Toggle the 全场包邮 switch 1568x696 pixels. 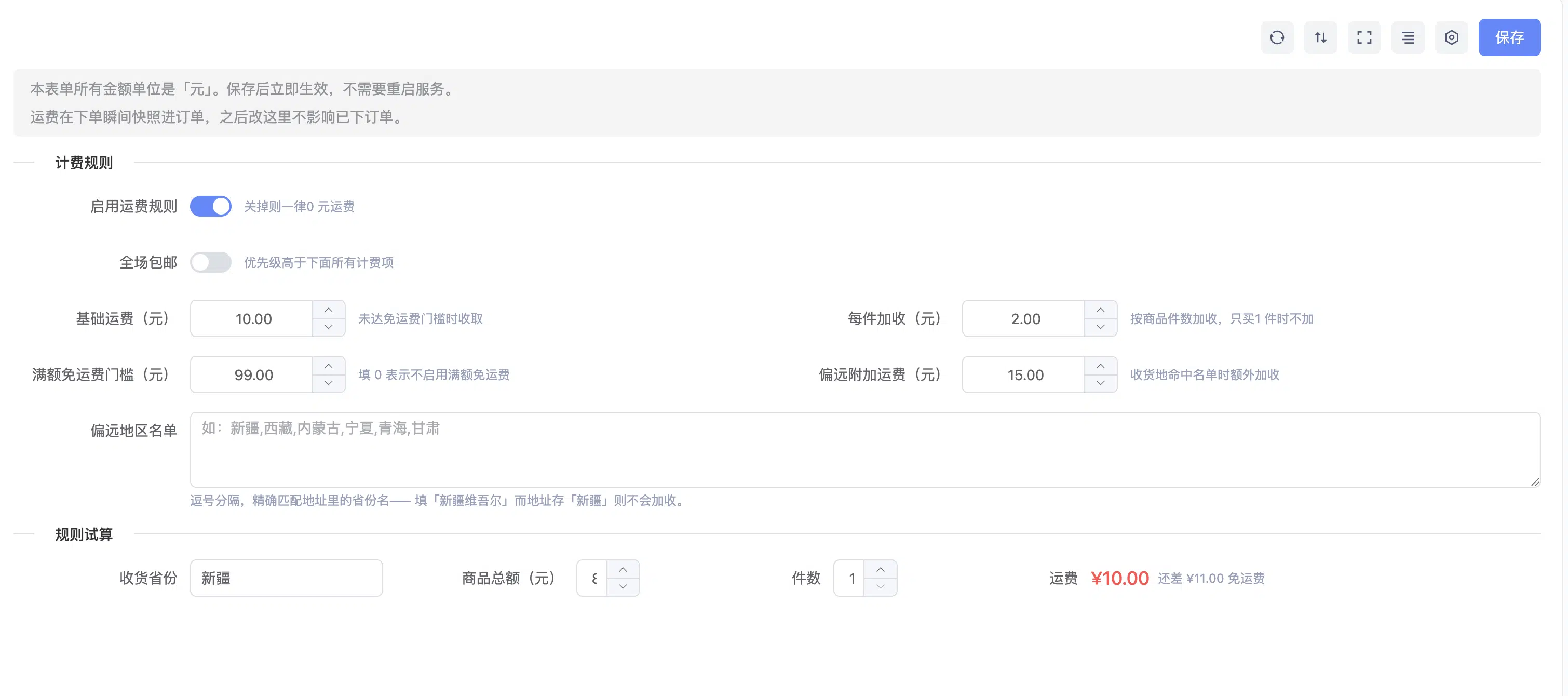tap(210, 262)
